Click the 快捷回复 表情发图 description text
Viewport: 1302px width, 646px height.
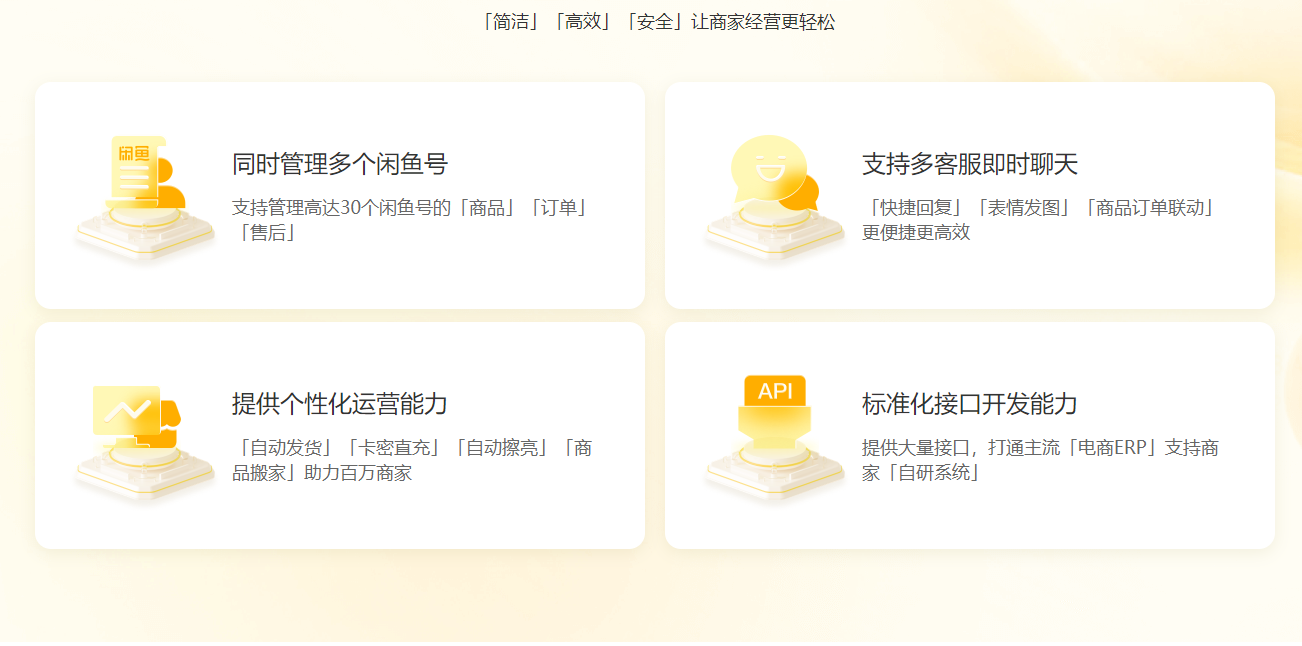point(1042,220)
